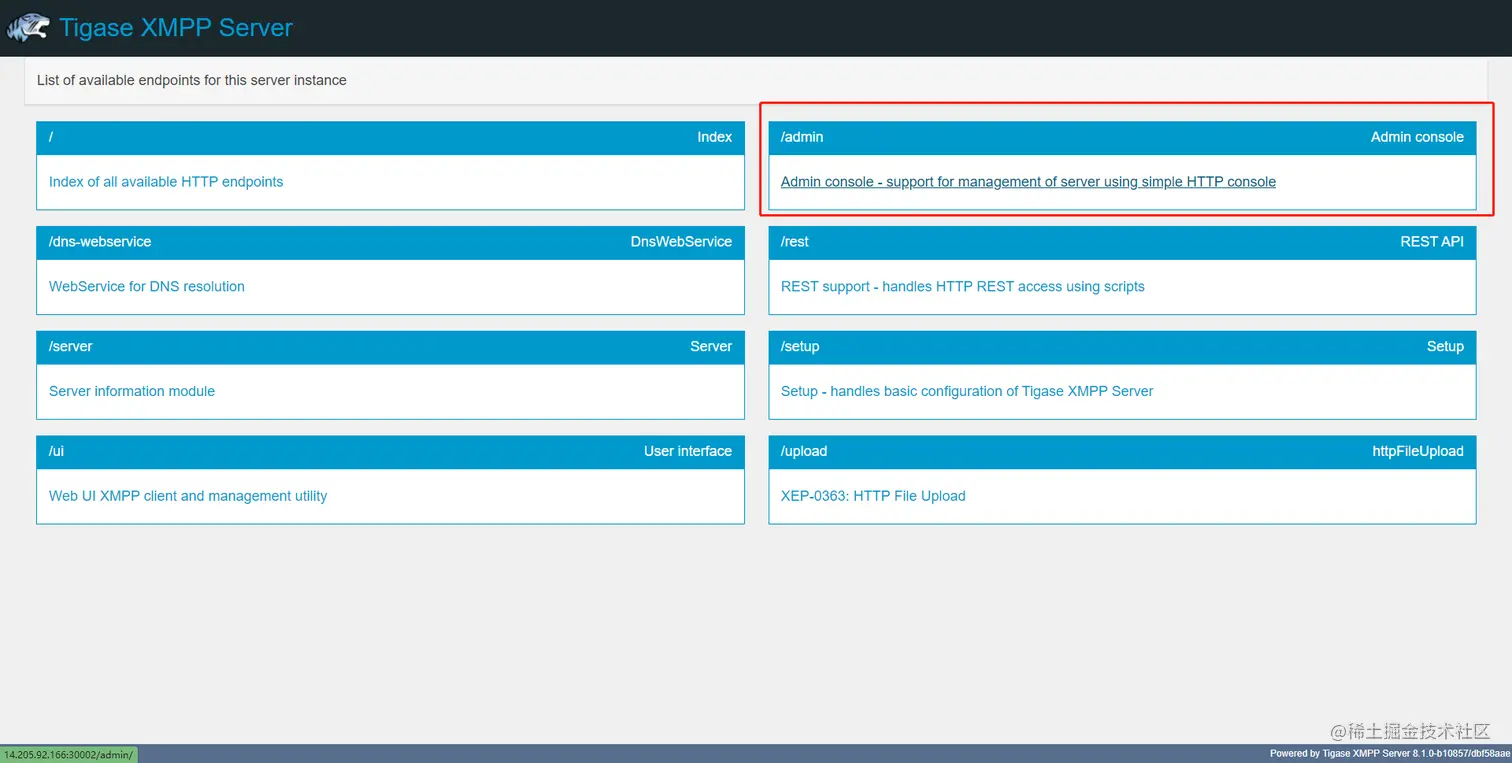
Task: Open XEP-0363: HTTP File Upload link
Action: (x=873, y=496)
